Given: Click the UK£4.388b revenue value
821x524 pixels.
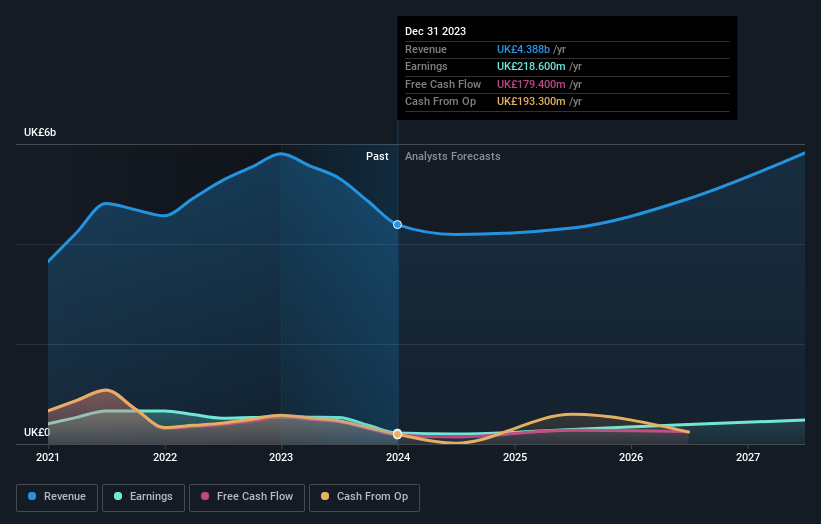Looking at the screenshot, I should point(523,49).
